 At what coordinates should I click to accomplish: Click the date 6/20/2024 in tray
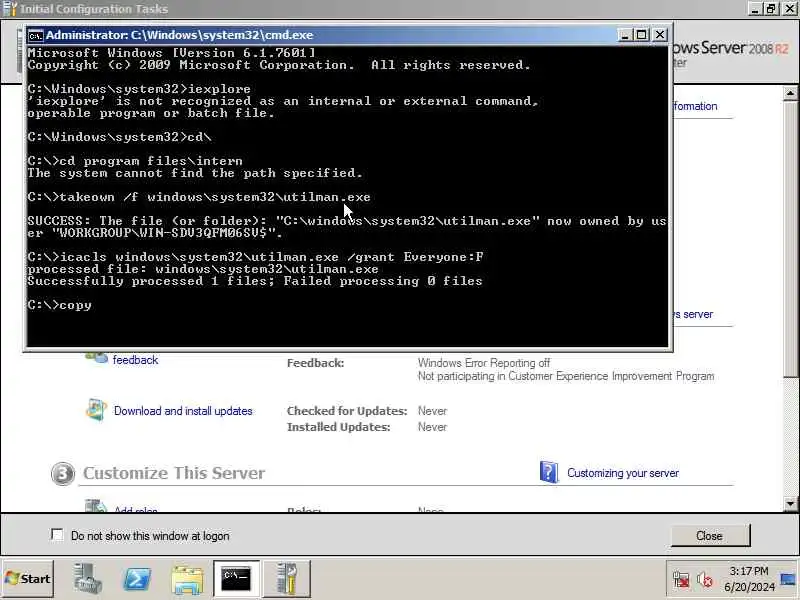[749, 587]
